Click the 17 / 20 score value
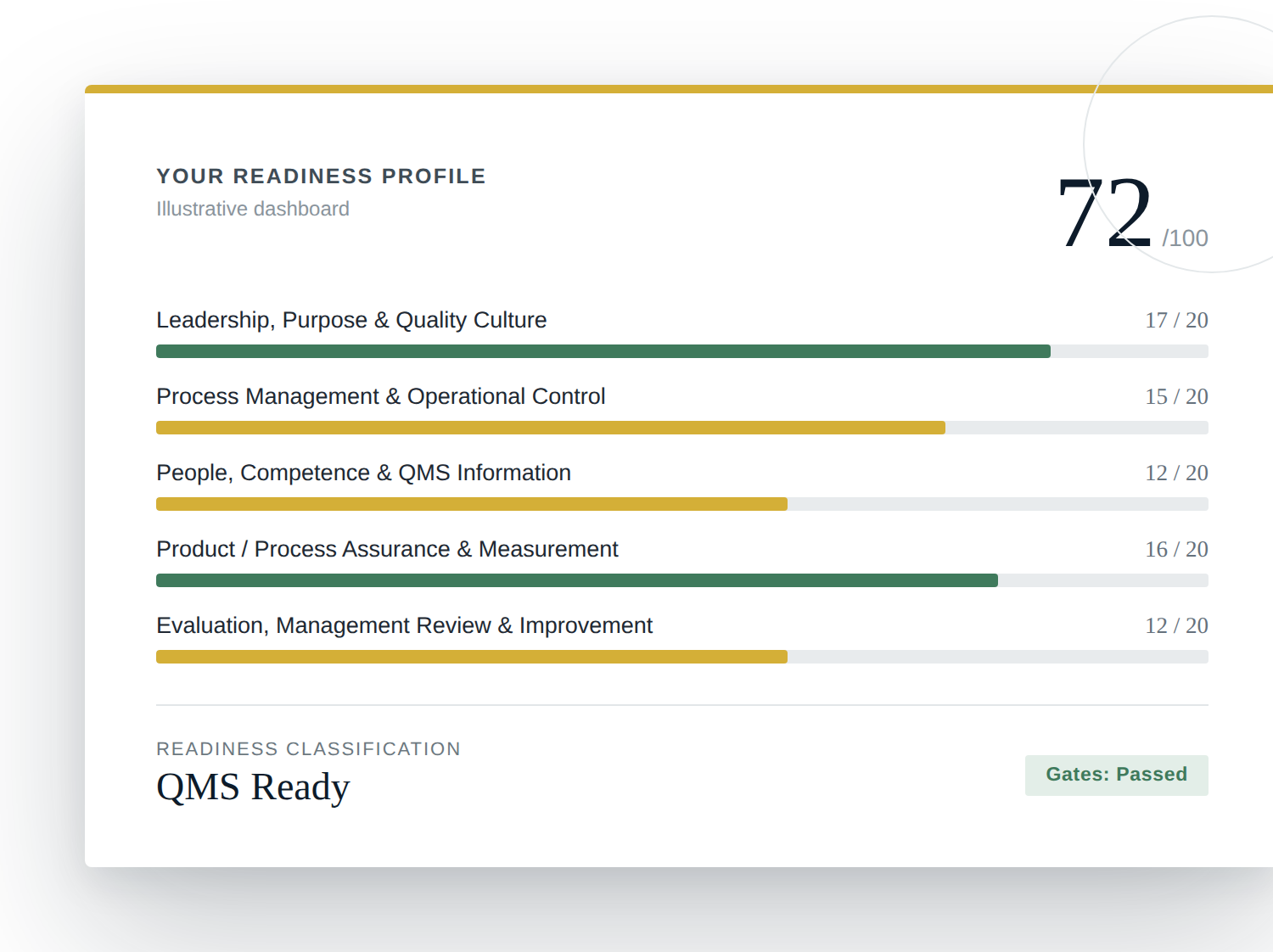Image resolution: width=1273 pixels, height=952 pixels. [x=1176, y=320]
